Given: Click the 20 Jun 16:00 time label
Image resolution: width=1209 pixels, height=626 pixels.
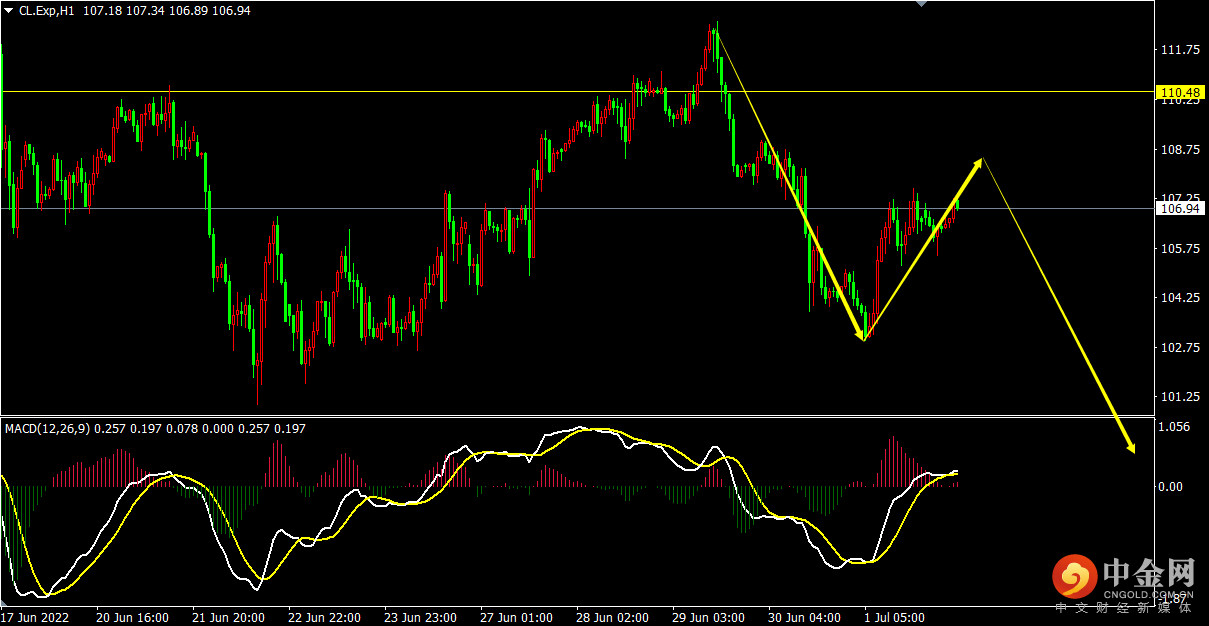Looking at the screenshot, I should [132, 617].
